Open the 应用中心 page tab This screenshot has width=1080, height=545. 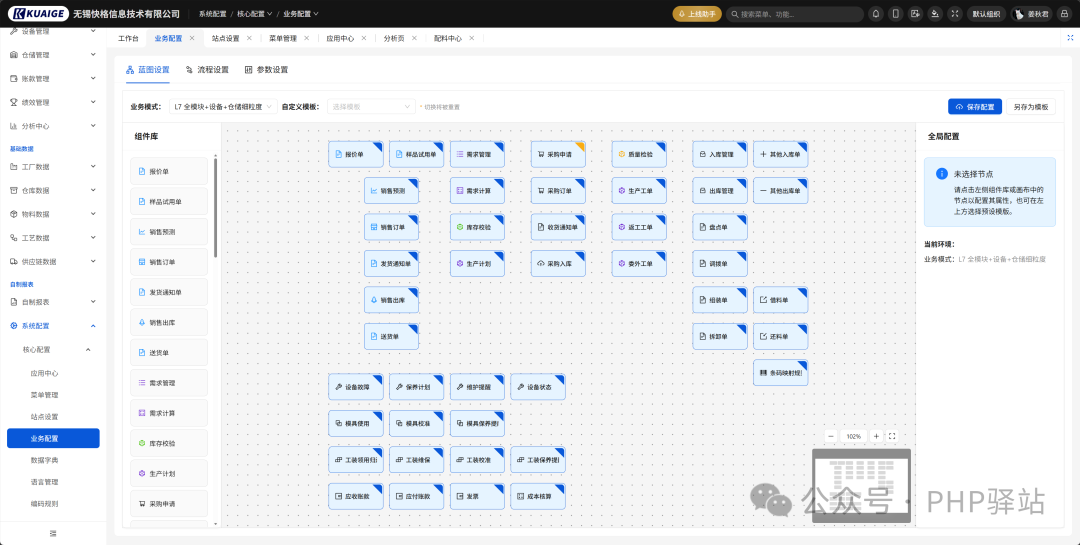pos(340,39)
